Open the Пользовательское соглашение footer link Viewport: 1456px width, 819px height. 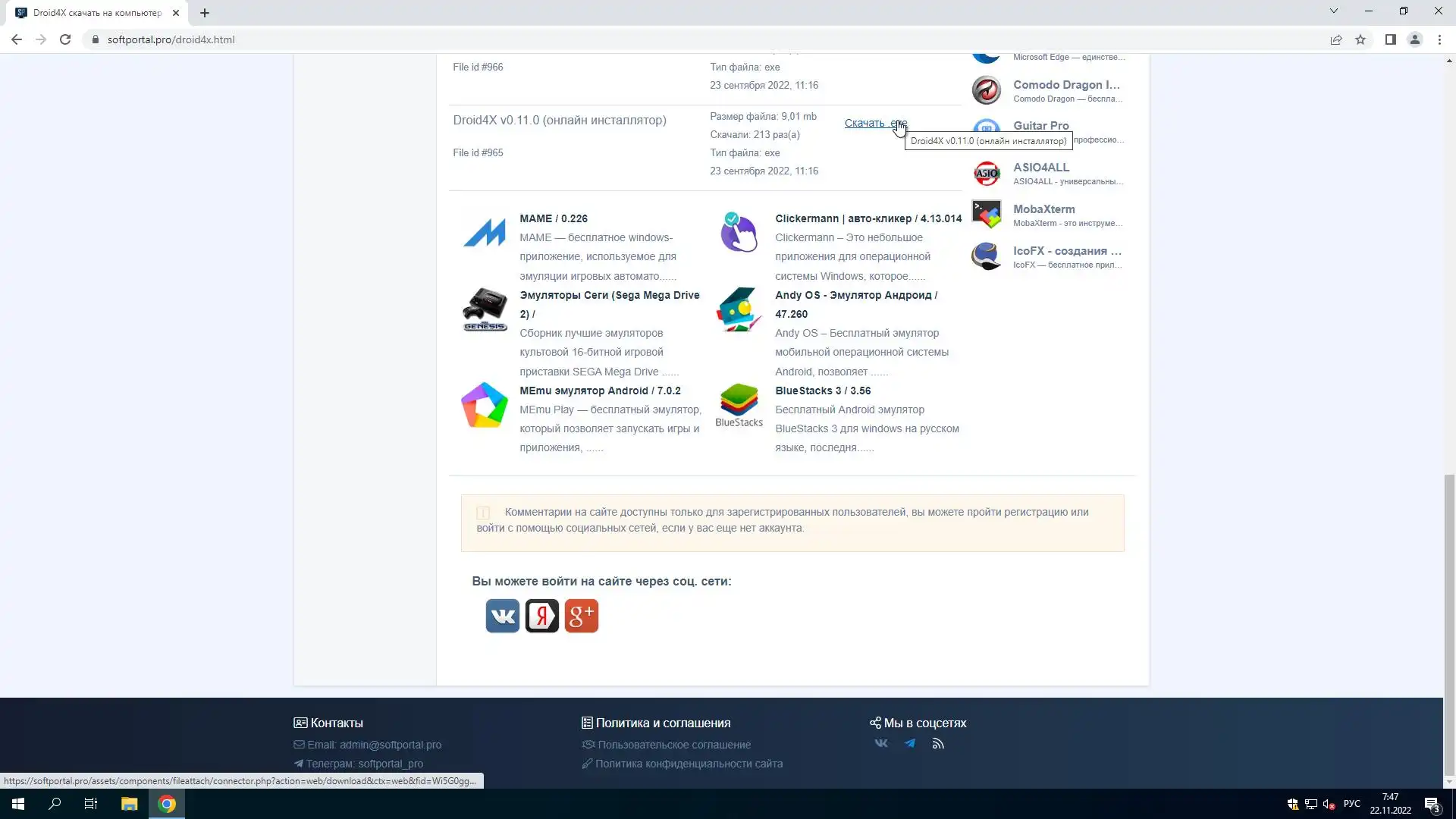673,745
